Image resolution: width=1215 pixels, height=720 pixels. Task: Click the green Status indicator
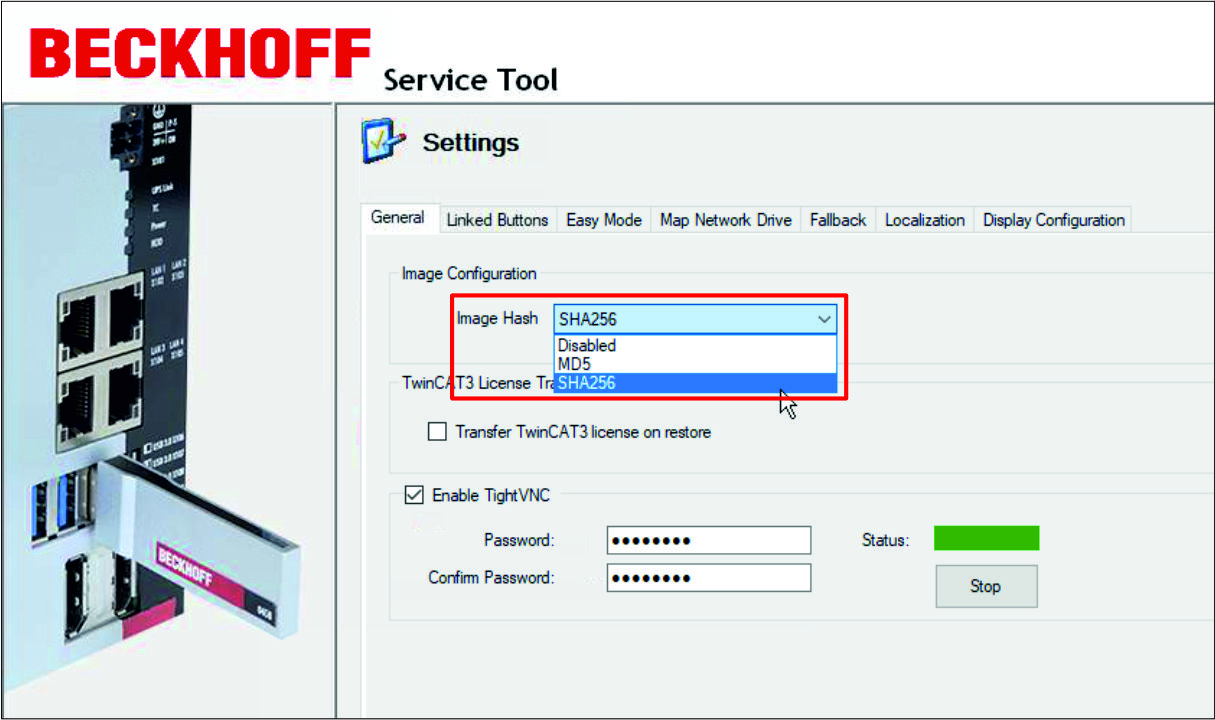tap(986, 538)
